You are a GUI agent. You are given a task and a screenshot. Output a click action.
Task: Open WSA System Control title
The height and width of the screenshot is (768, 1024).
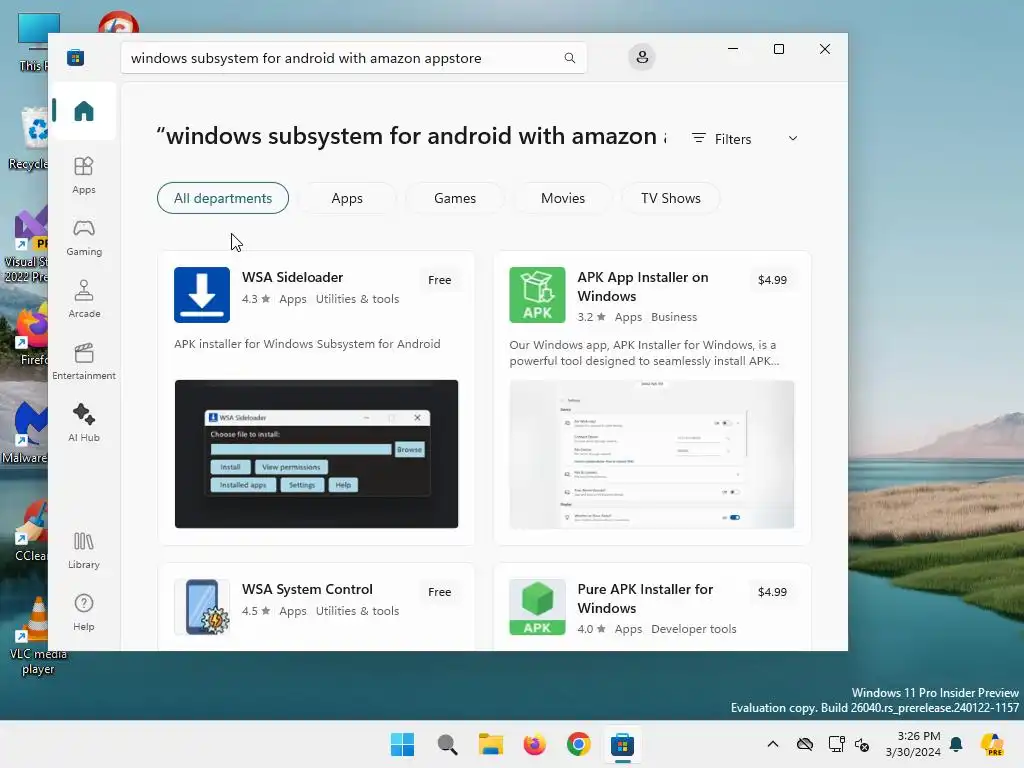[x=307, y=589]
